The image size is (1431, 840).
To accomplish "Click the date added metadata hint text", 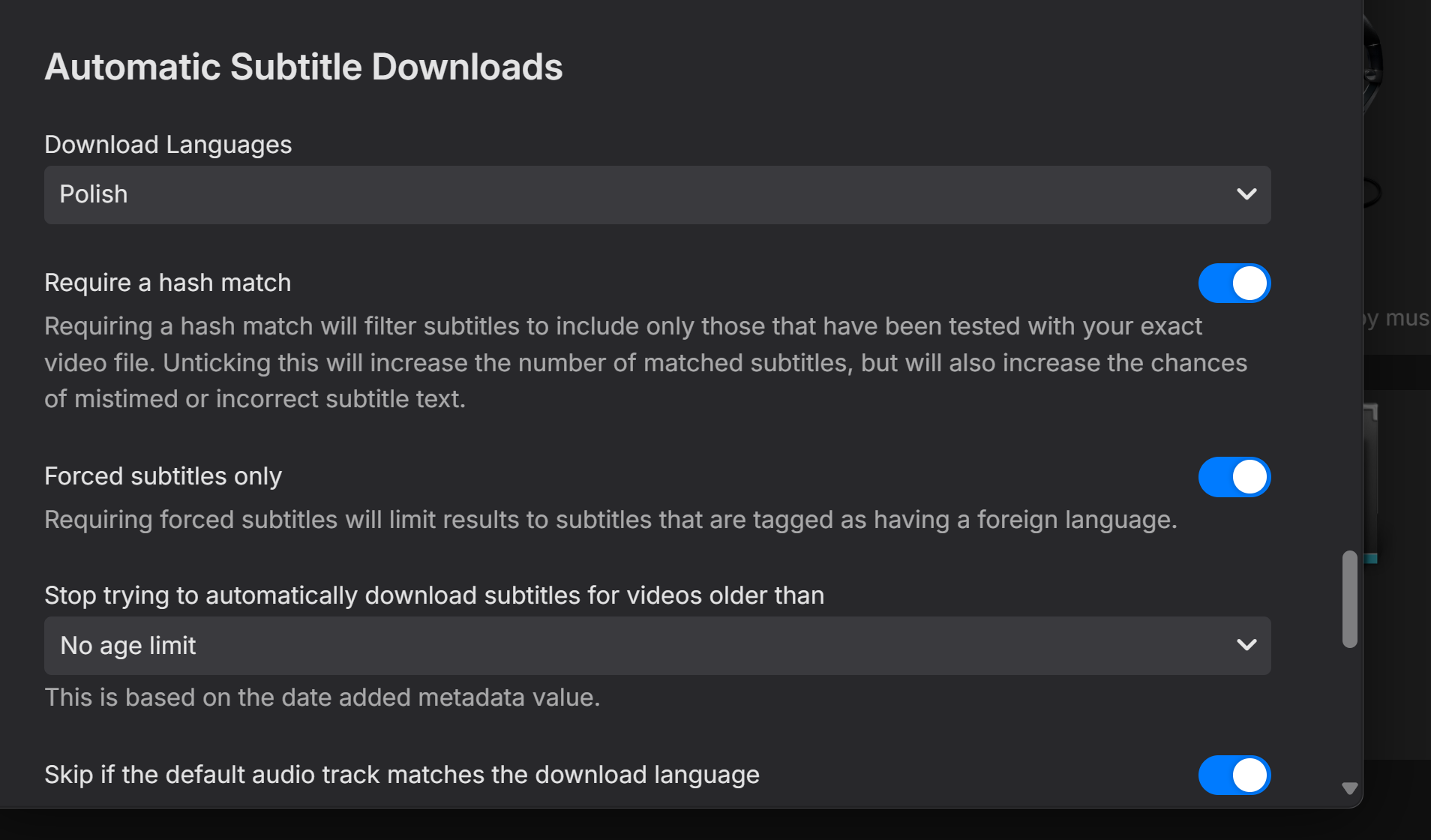I will point(322,697).
